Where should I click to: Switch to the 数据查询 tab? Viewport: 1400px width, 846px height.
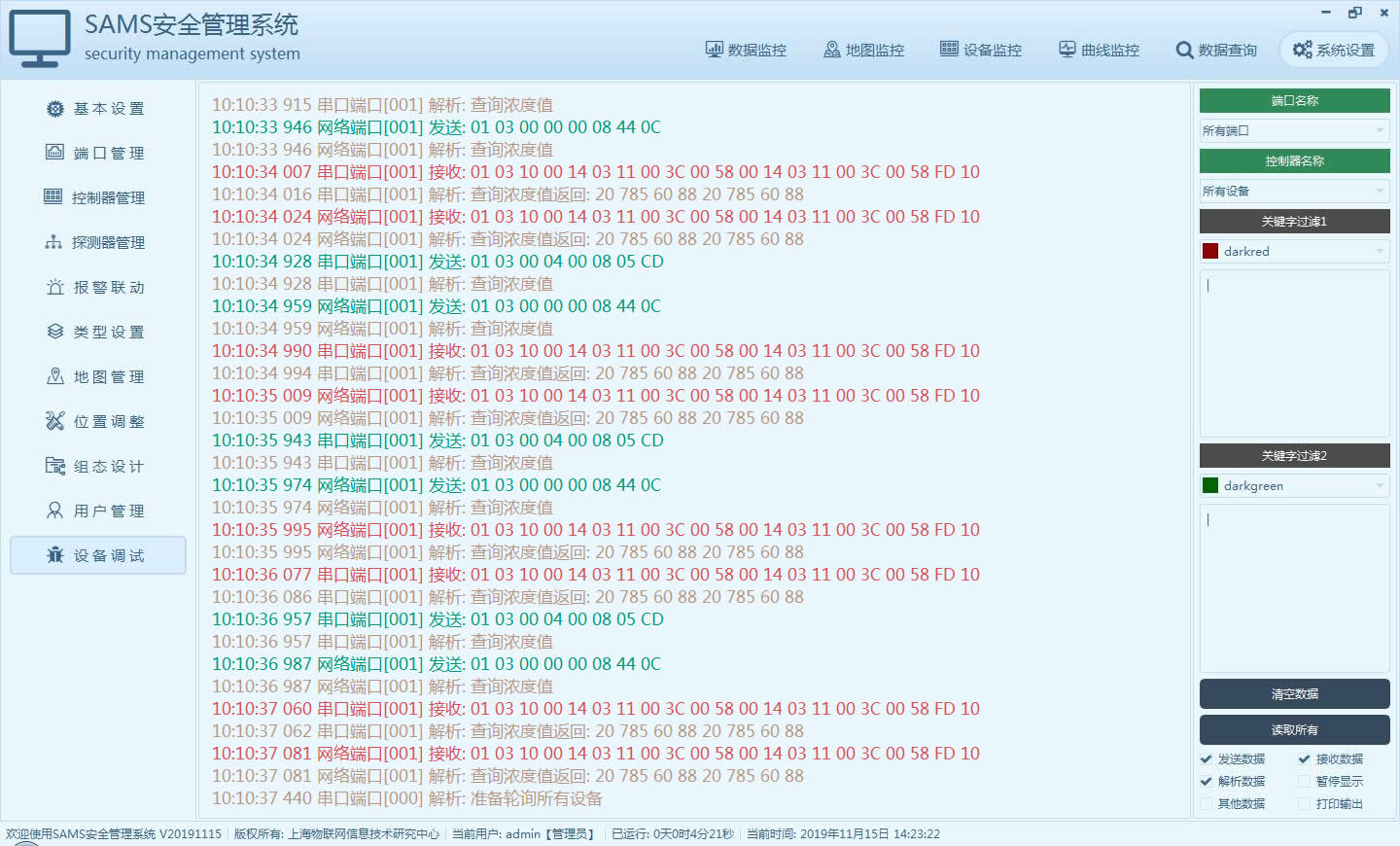(x=1216, y=50)
